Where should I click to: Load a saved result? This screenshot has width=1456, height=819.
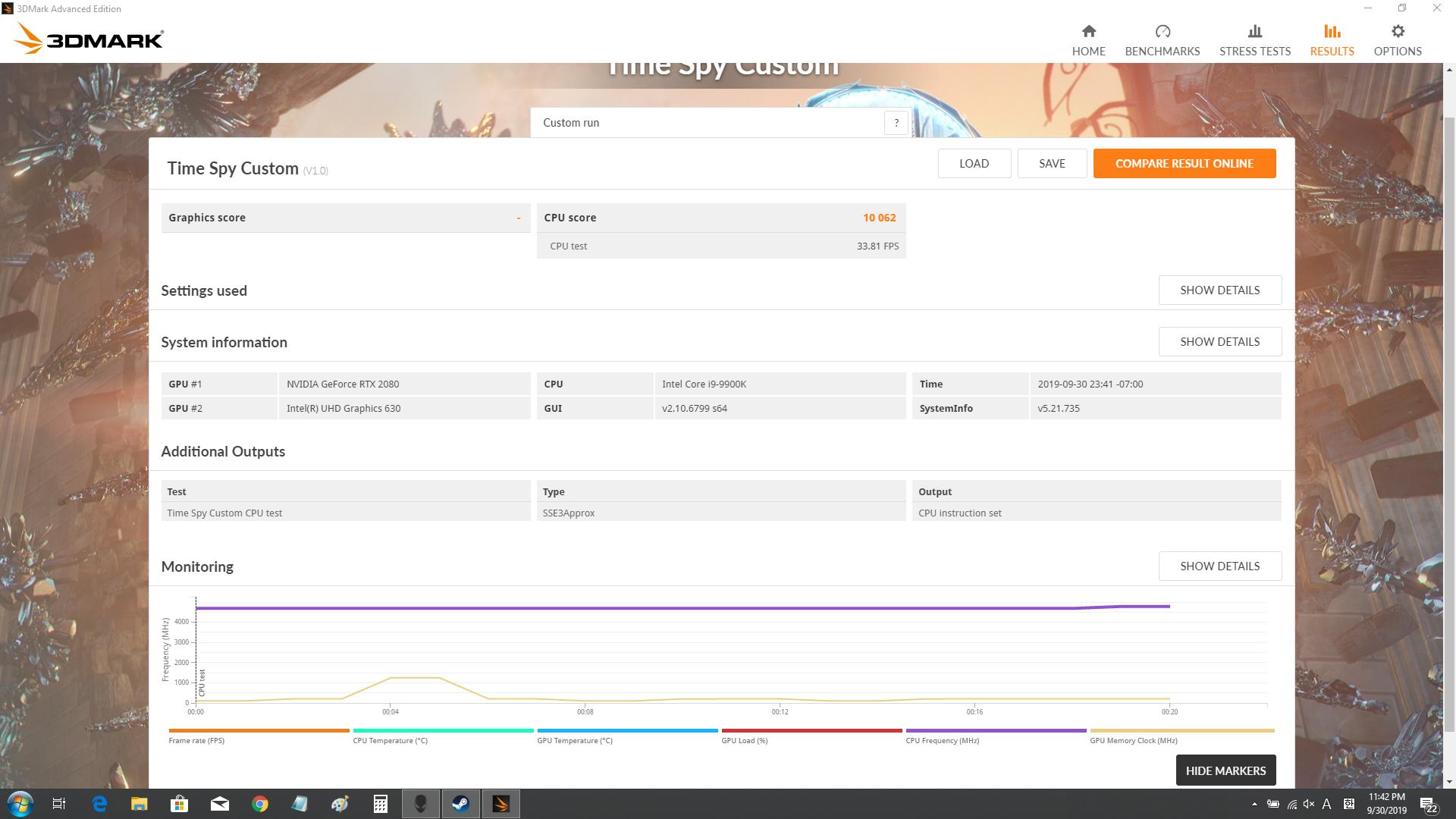coord(974,164)
